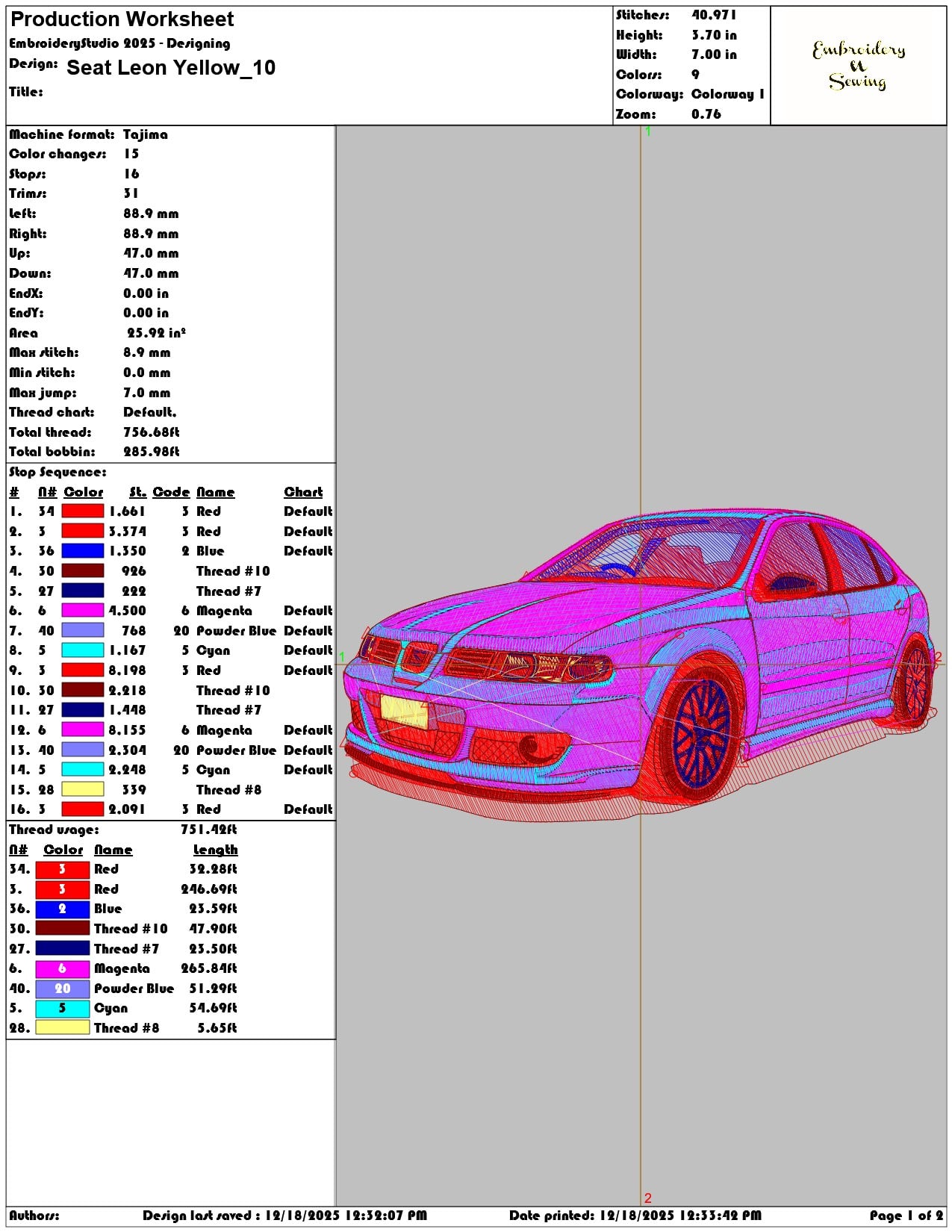Click the 'Production Worksheet' heading
This screenshot has height=1232, width=952.
122,19
